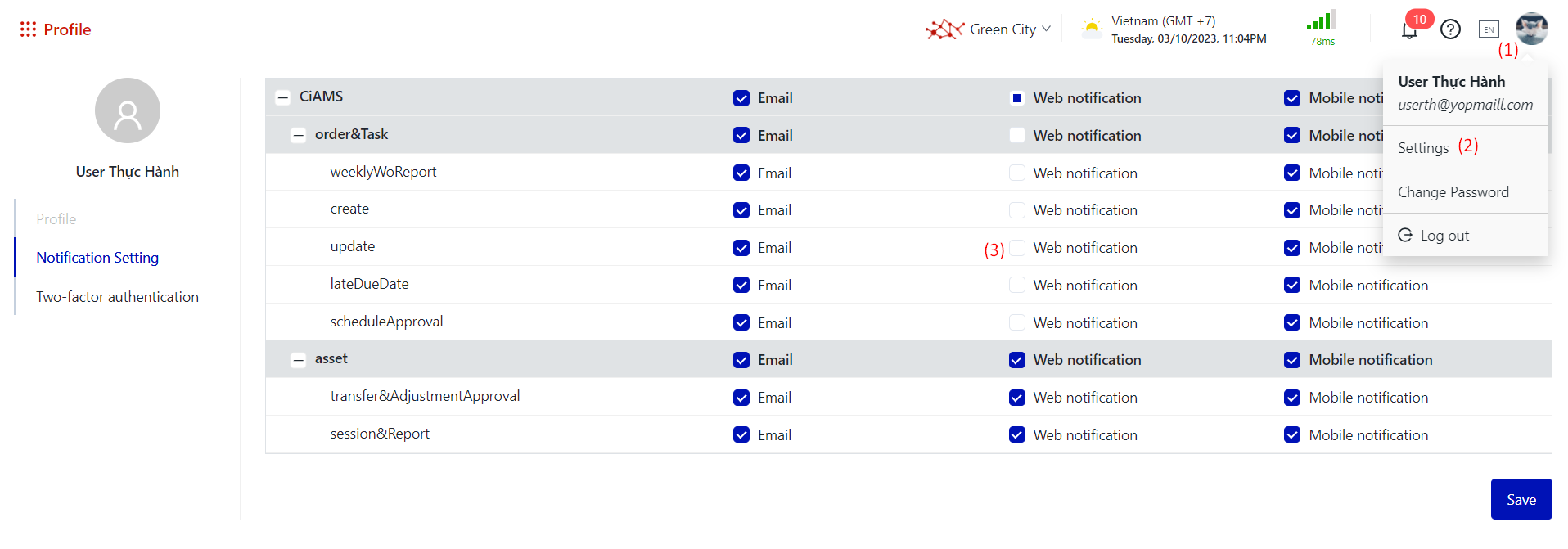Collapse the CiAMS tree group
This screenshot has height=549, width=1568.
pyautogui.click(x=283, y=97)
